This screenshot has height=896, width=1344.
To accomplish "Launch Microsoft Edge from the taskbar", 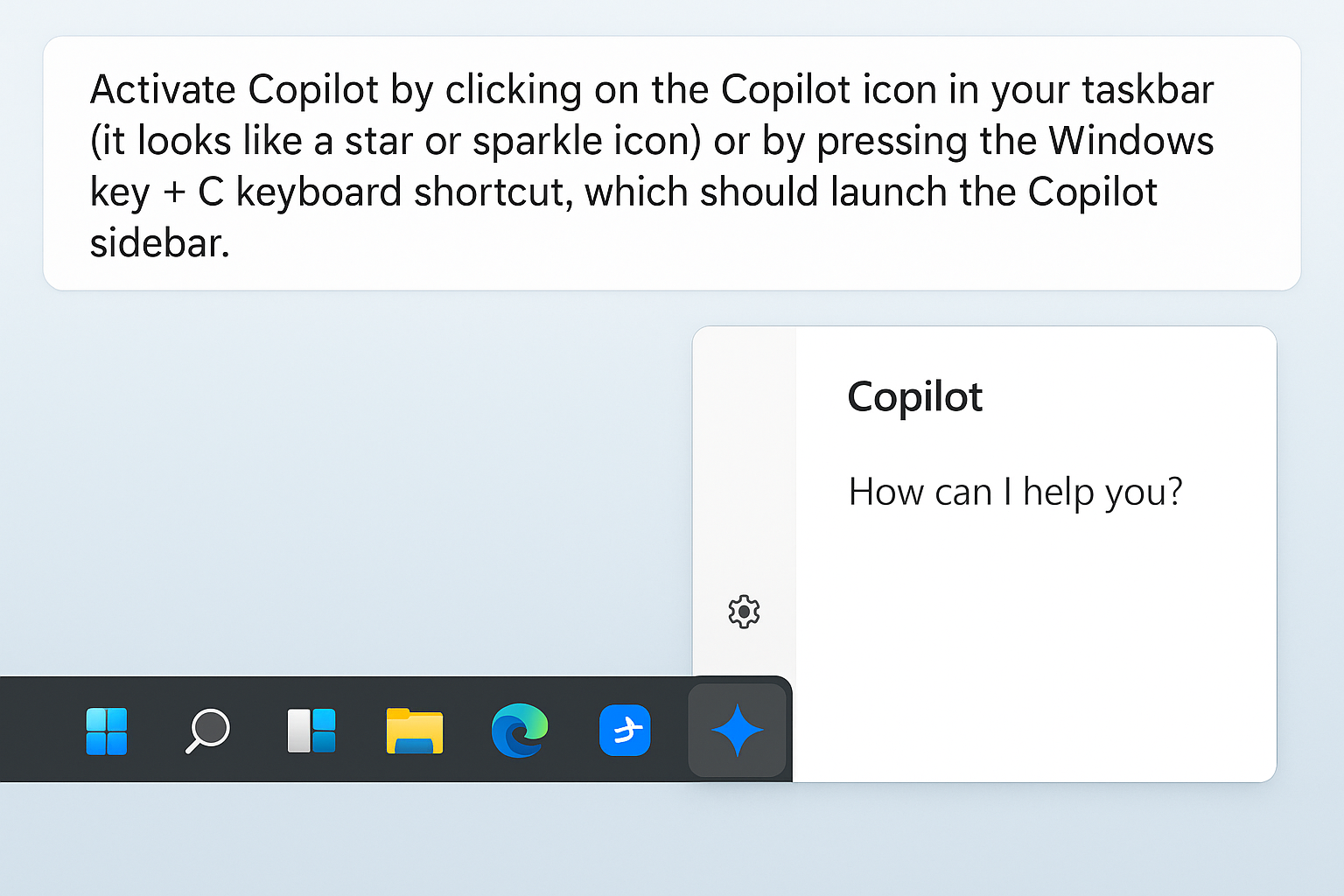I will point(520,730).
